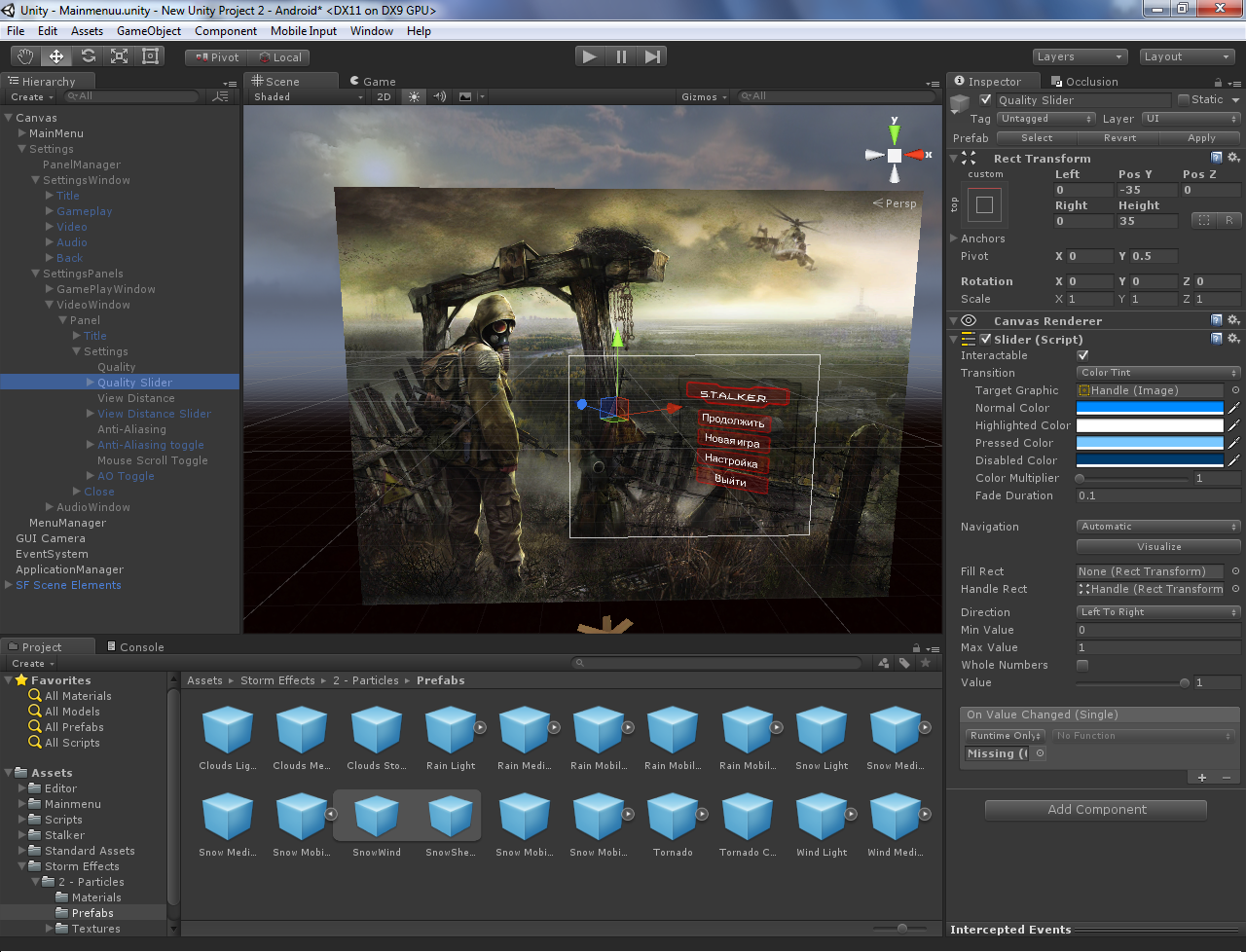Toggle scene lighting sun icon

click(x=415, y=96)
